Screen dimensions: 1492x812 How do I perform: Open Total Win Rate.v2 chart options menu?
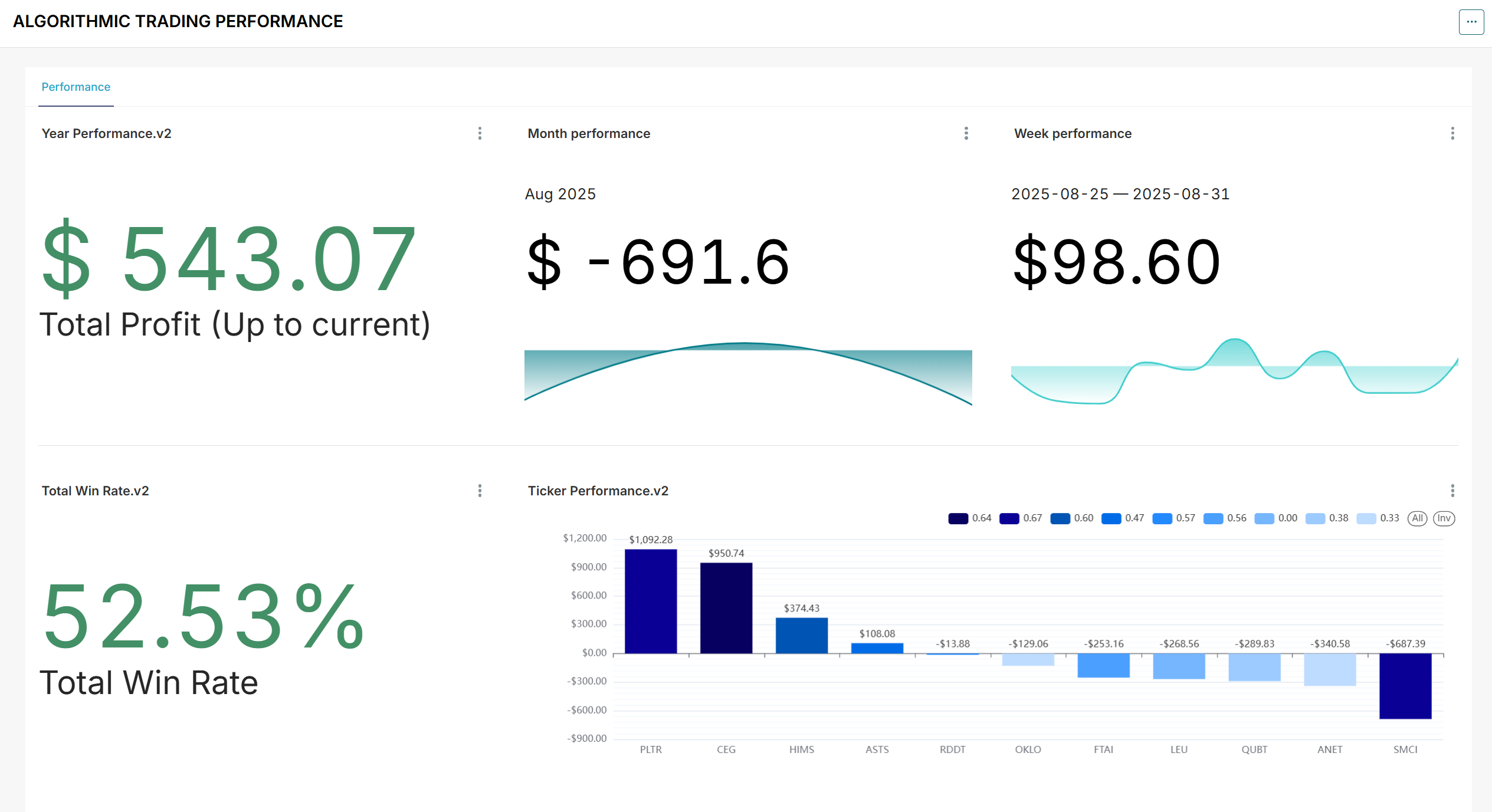pyautogui.click(x=480, y=491)
